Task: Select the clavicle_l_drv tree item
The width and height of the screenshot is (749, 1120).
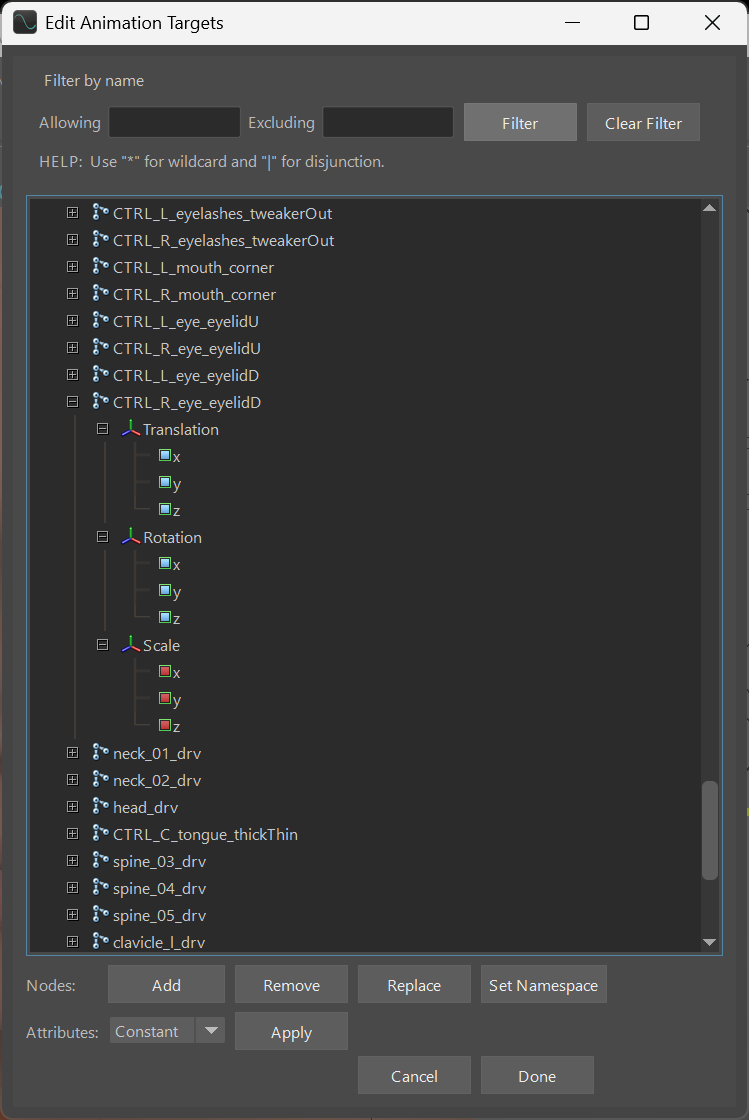Action: tap(159, 942)
